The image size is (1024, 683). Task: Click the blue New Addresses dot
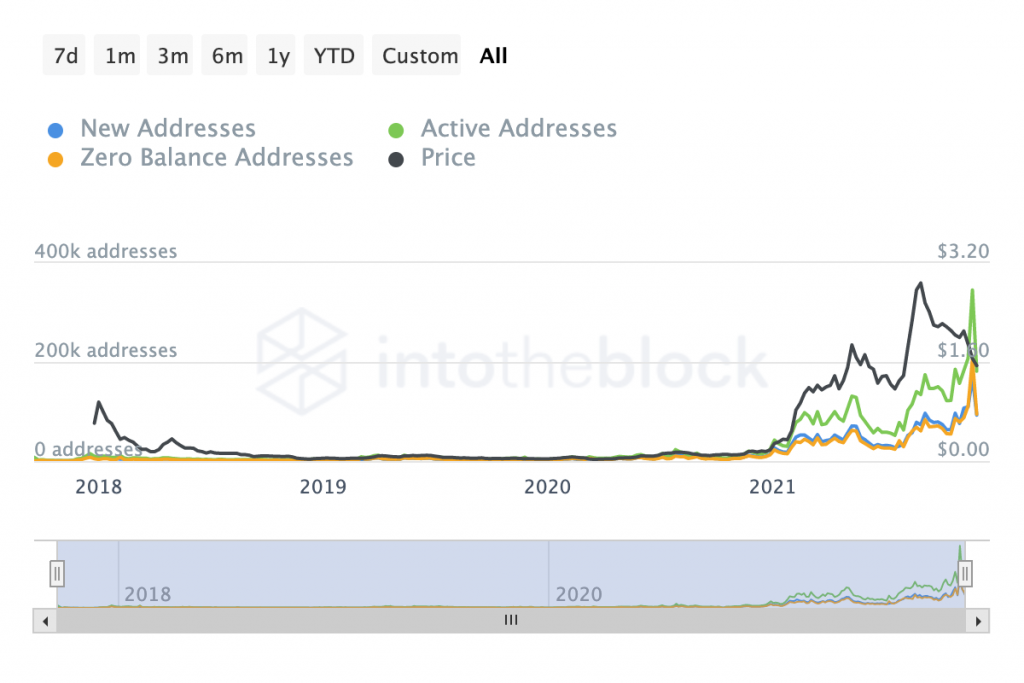57,130
